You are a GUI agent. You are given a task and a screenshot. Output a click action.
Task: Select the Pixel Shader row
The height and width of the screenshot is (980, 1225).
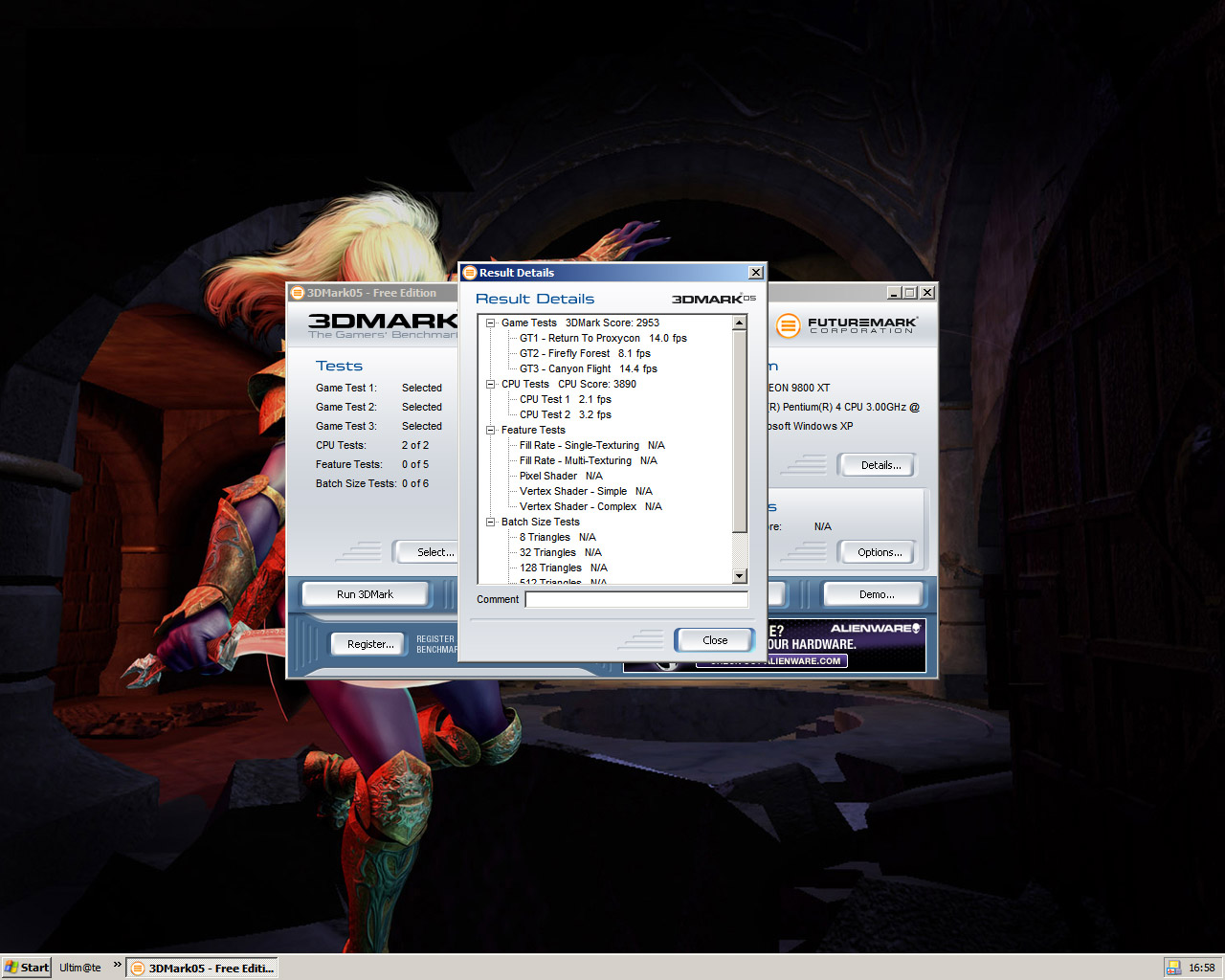[561, 477]
